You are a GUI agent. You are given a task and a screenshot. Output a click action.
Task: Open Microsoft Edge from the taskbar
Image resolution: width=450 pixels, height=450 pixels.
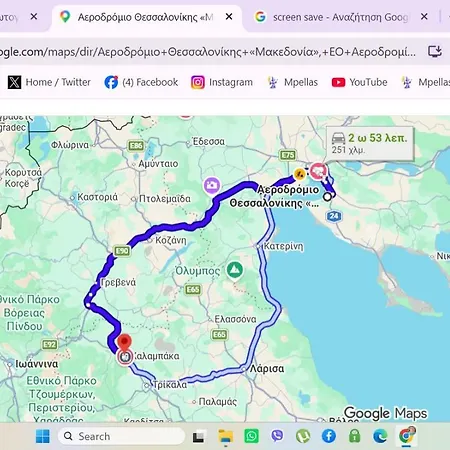click(x=380, y=436)
